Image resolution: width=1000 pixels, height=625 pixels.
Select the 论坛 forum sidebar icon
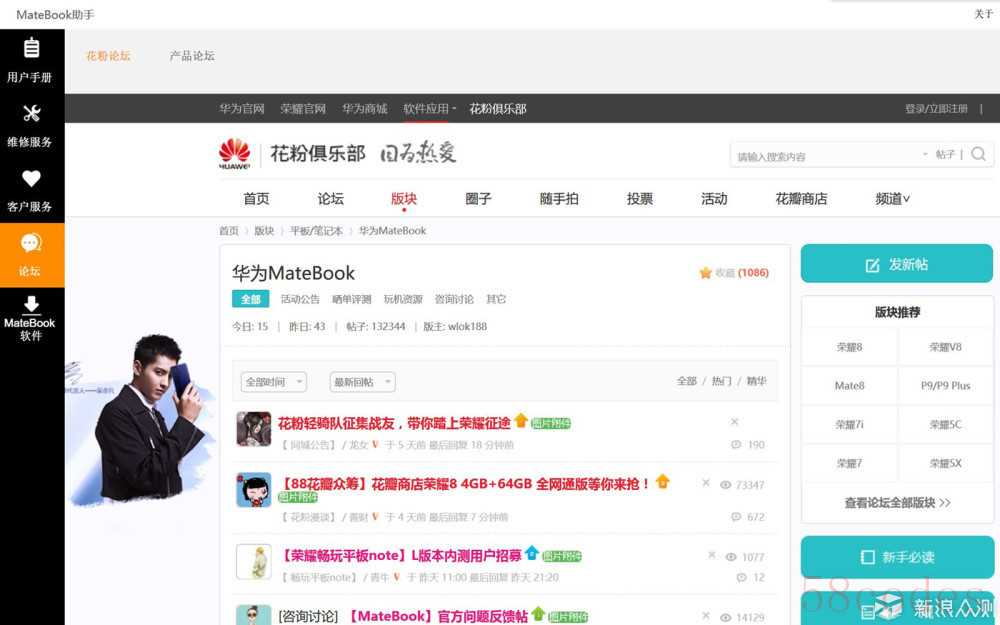coord(31,242)
